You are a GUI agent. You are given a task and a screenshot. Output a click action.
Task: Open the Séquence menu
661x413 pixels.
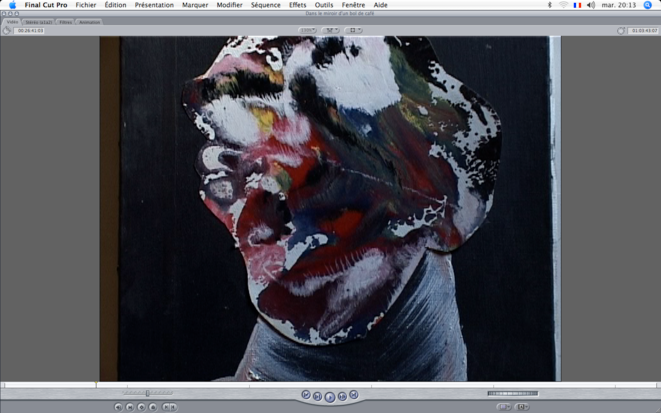pyautogui.click(x=266, y=5)
